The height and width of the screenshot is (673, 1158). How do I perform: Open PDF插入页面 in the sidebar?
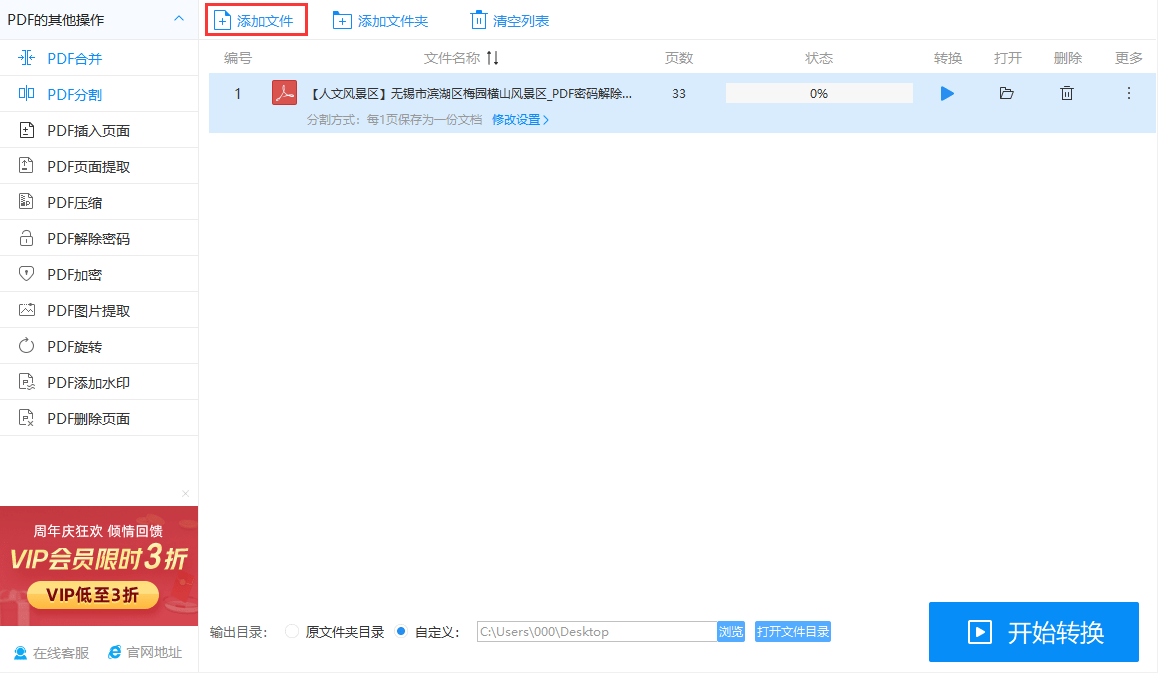pyautogui.click(x=99, y=131)
